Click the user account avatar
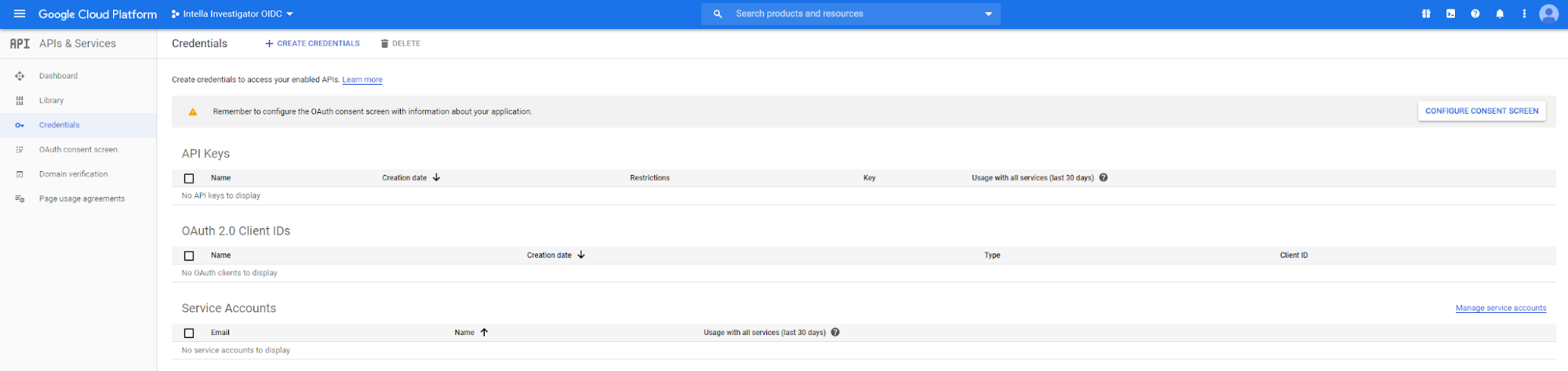Viewport: 1568px width, 371px height. click(1548, 14)
